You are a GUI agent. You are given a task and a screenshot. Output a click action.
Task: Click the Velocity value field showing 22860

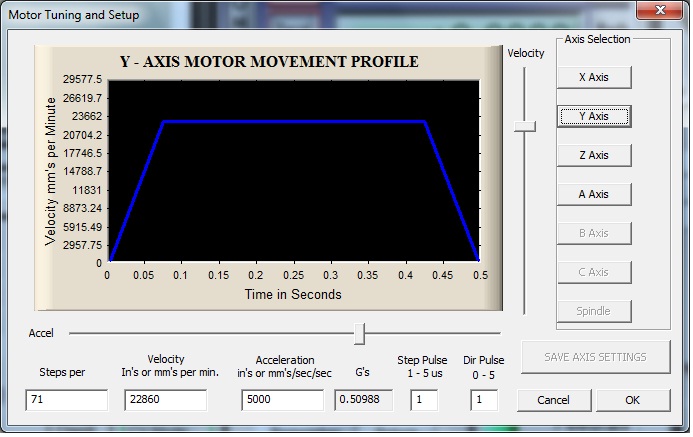pyautogui.click(x=164, y=400)
